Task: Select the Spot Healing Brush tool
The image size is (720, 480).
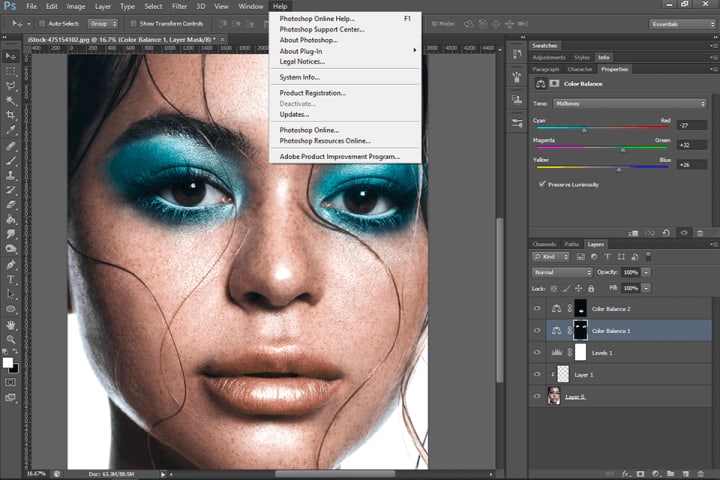Action: 11,146
